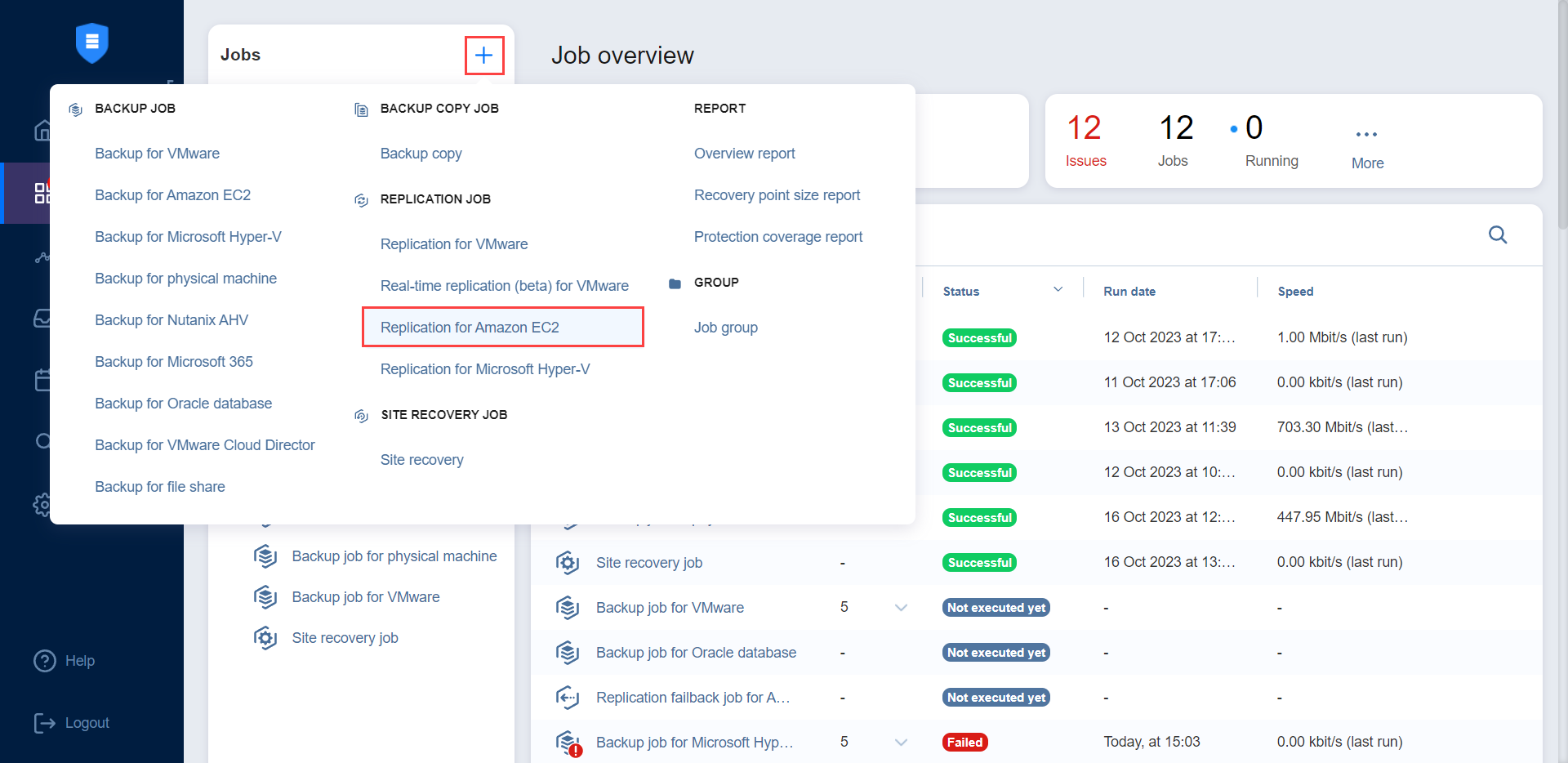This screenshot has height=763, width=1568.
Task: Click the 12 Issues counter
Action: (x=1085, y=141)
